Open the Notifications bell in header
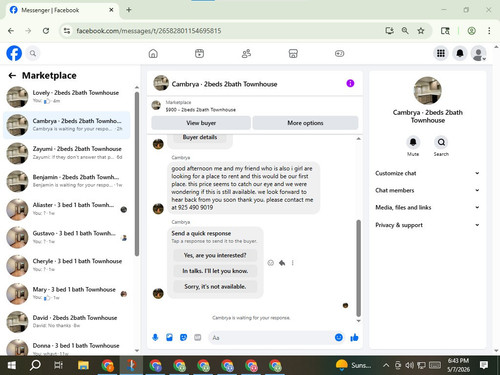Screen dimensions: 500x375 pos(460,53)
